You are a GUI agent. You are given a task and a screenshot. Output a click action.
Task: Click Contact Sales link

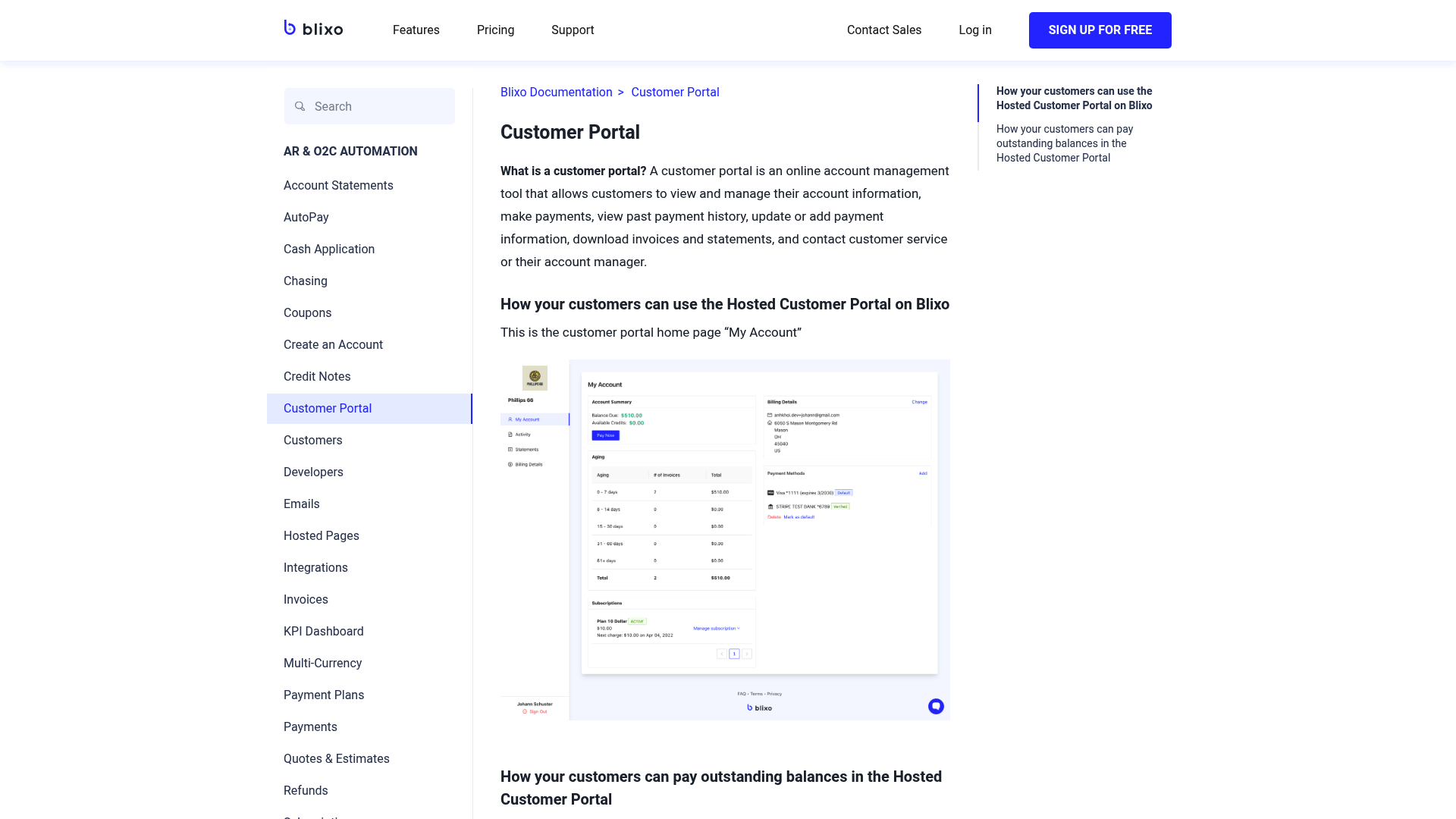coord(884,30)
